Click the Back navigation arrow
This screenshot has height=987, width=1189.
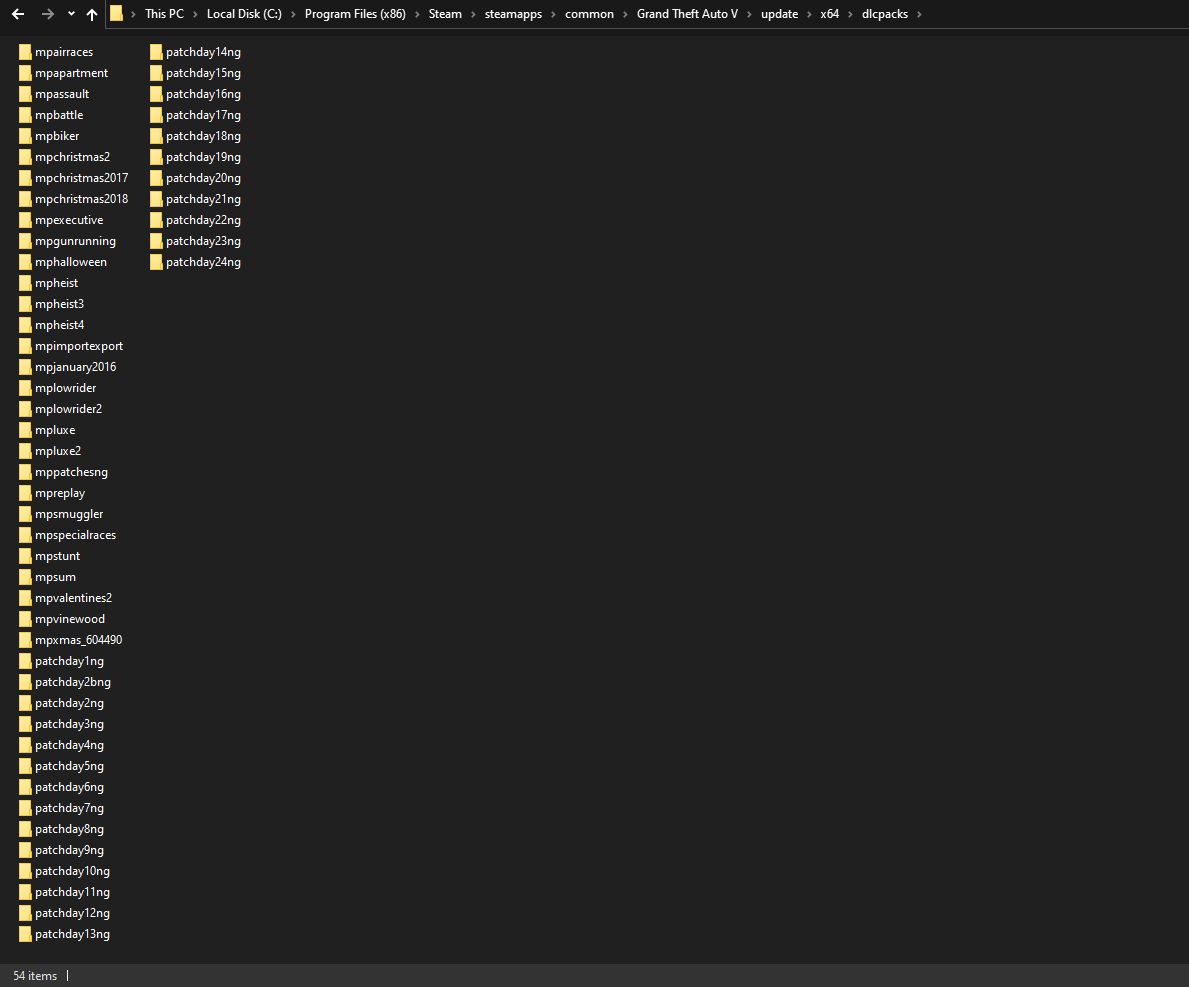click(x=18, y=14)
